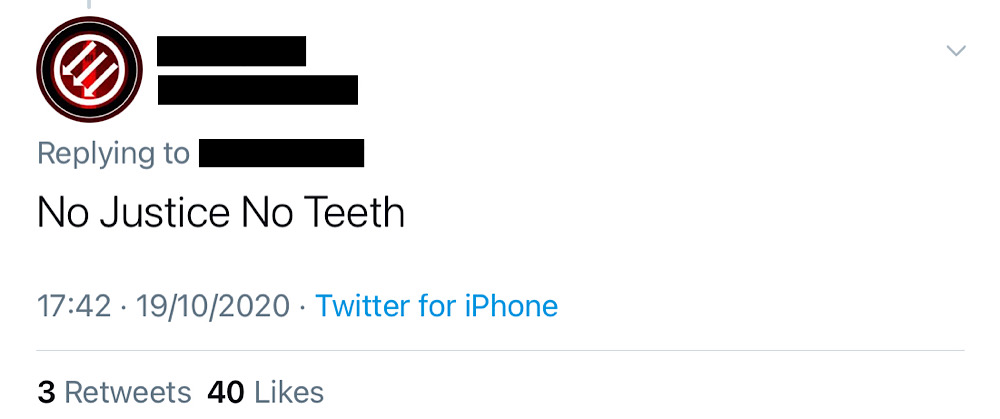View the 3 Retweets list

[114, 392]
